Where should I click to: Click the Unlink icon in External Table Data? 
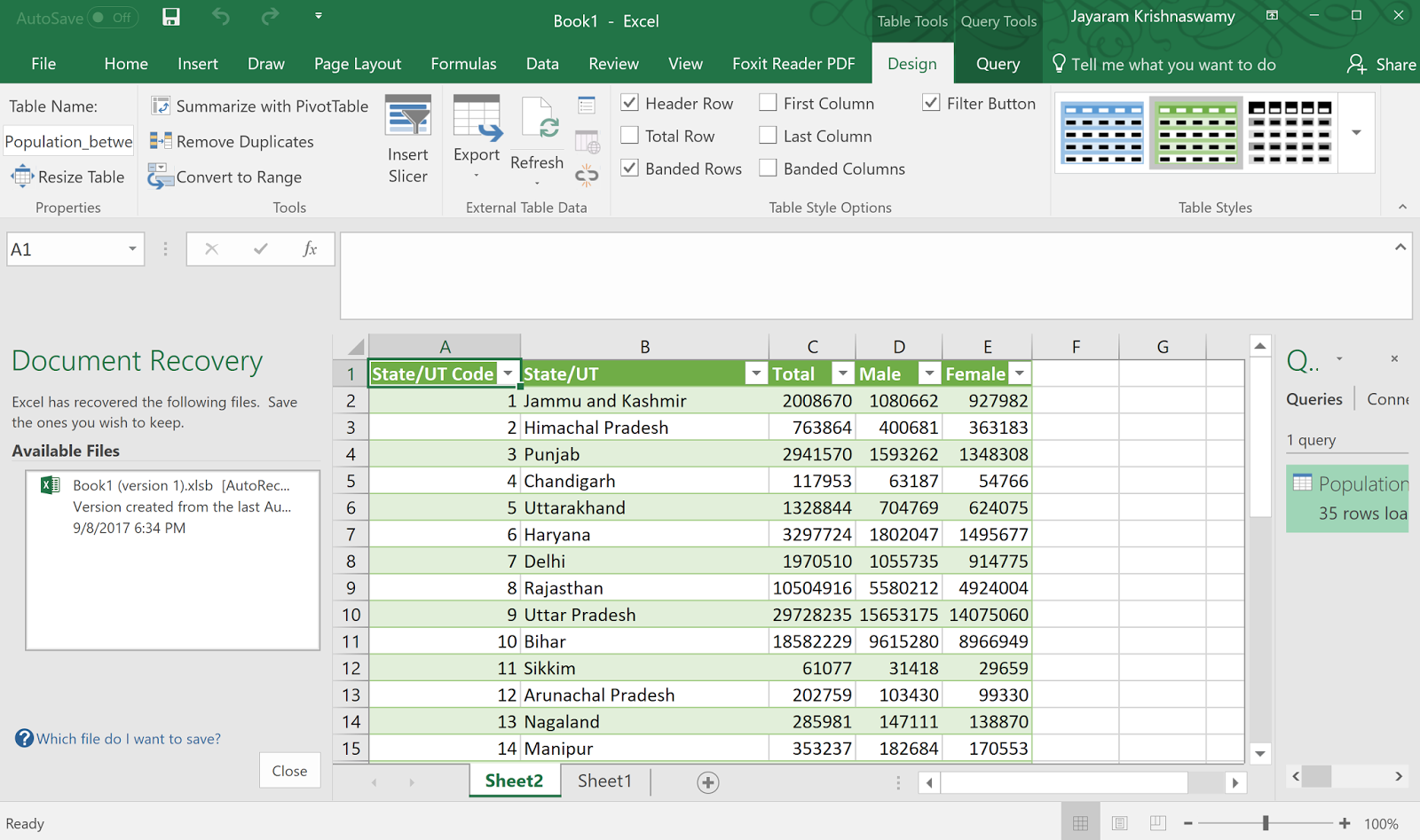pos(586,176)
